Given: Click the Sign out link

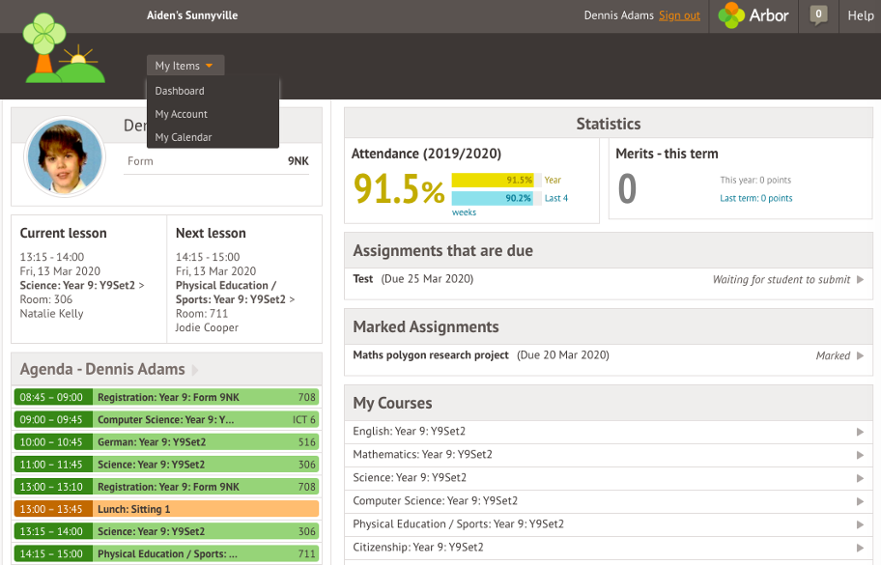Looking at the screenshot, I should click(679, 16).
